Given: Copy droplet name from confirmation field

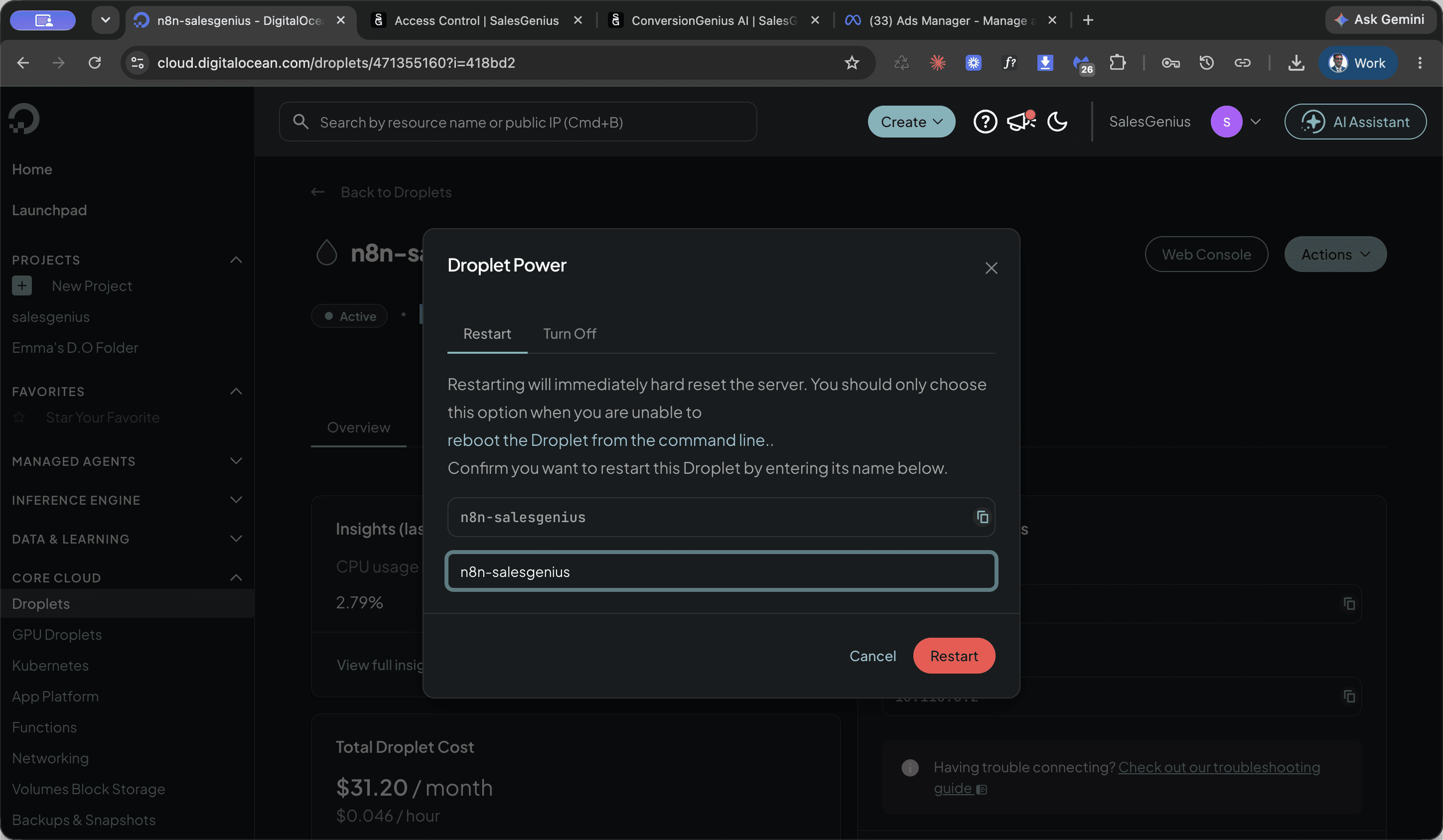Looking at the screenshot, I should [983, 517].
